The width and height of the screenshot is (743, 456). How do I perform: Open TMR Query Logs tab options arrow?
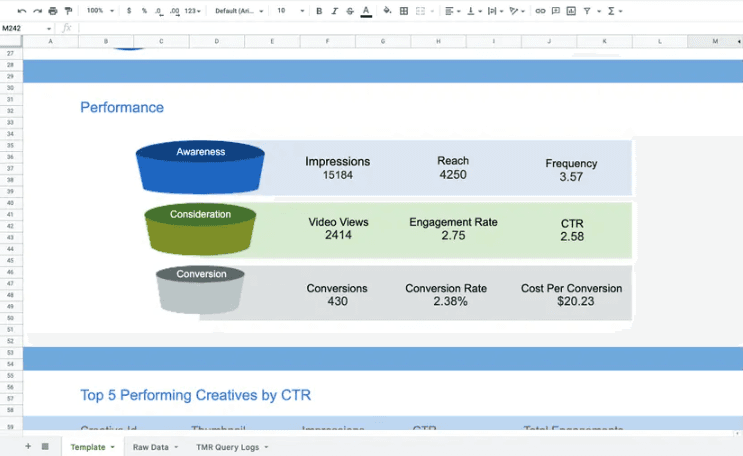click(266, 447)
